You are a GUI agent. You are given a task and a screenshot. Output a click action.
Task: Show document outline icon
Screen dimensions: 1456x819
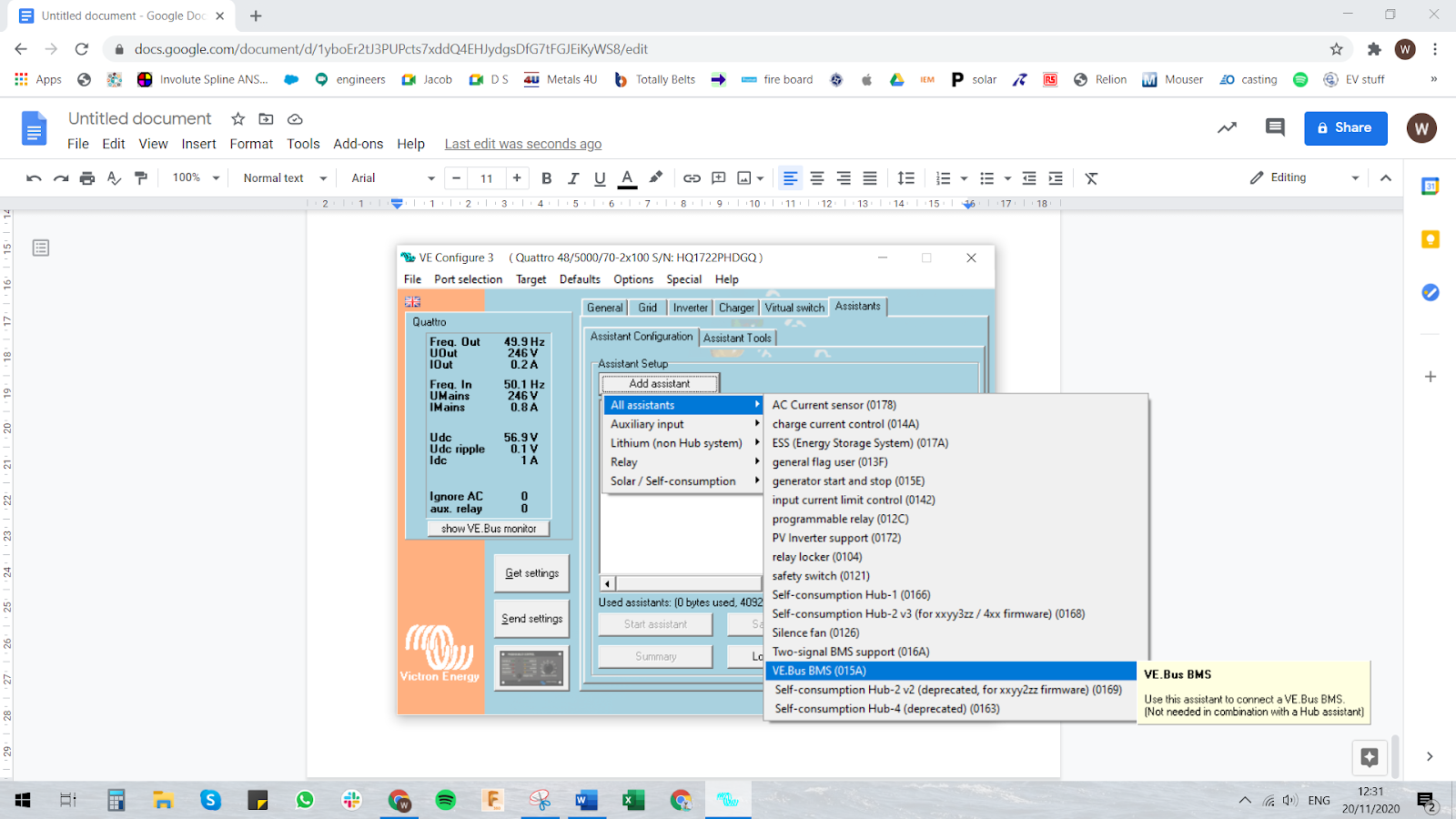pyautogui.click(x=41, y=248)
